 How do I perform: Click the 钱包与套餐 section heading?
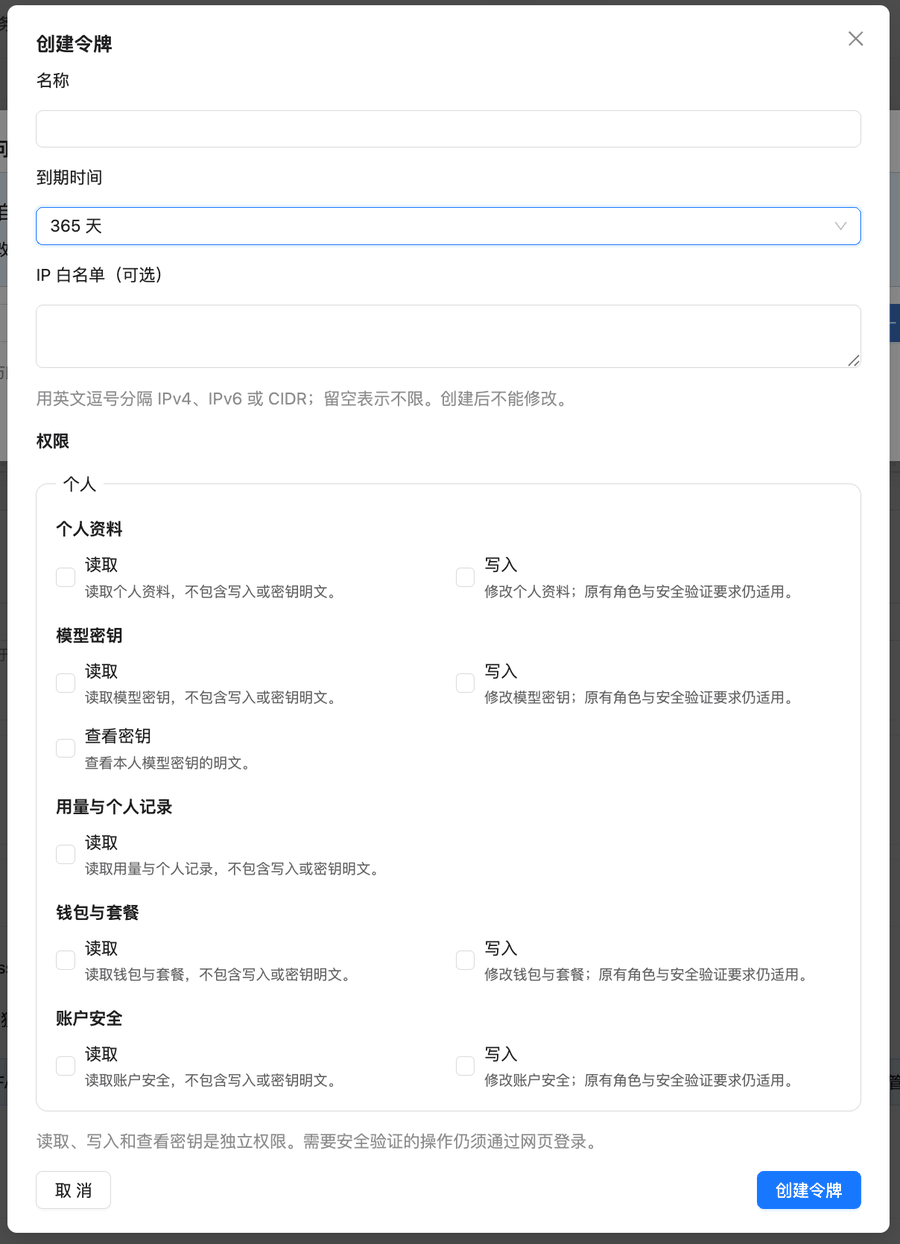click(x=97, y=912)
